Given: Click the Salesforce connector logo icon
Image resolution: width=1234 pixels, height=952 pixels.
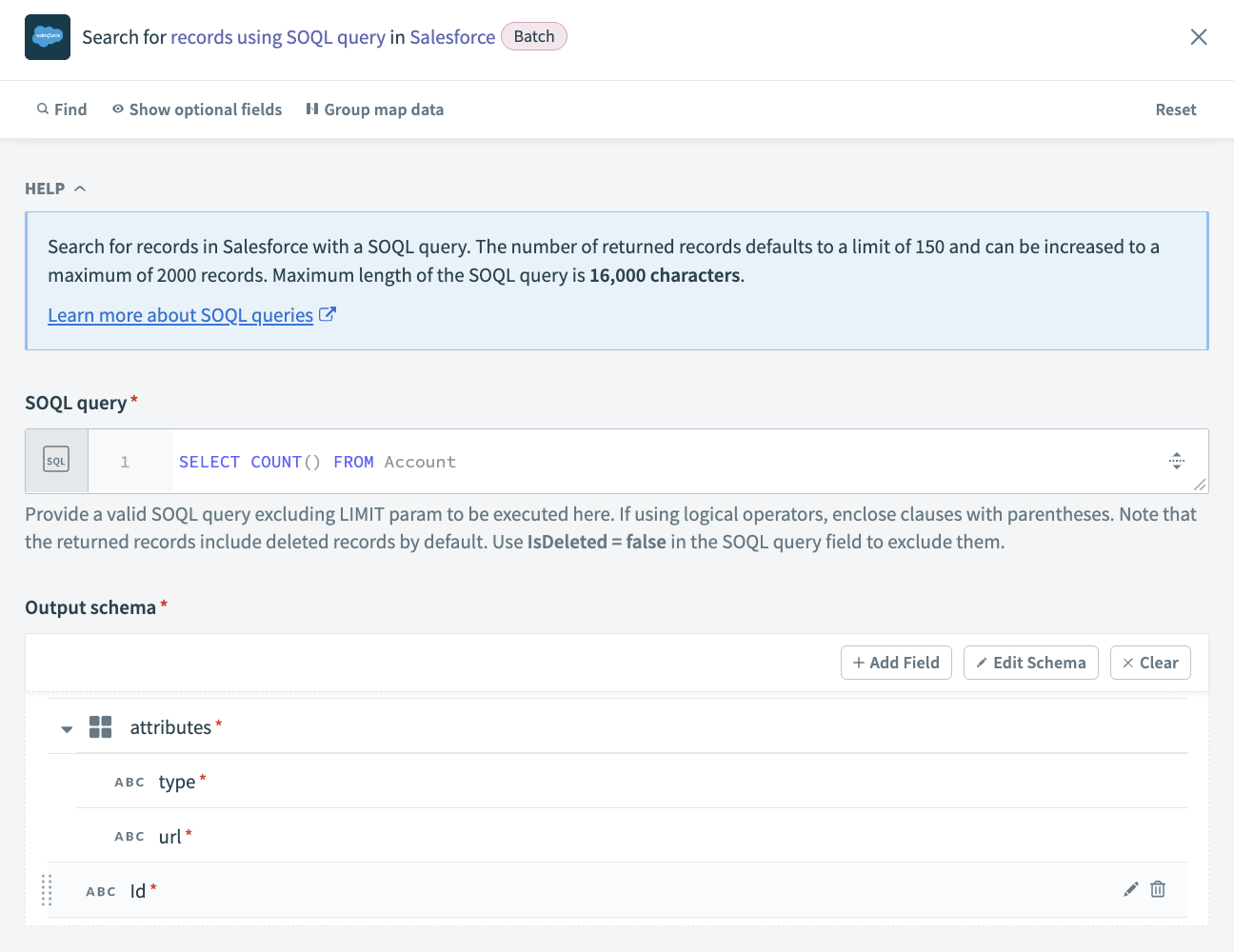Looking at the screenshot, I should coord(47,37).
